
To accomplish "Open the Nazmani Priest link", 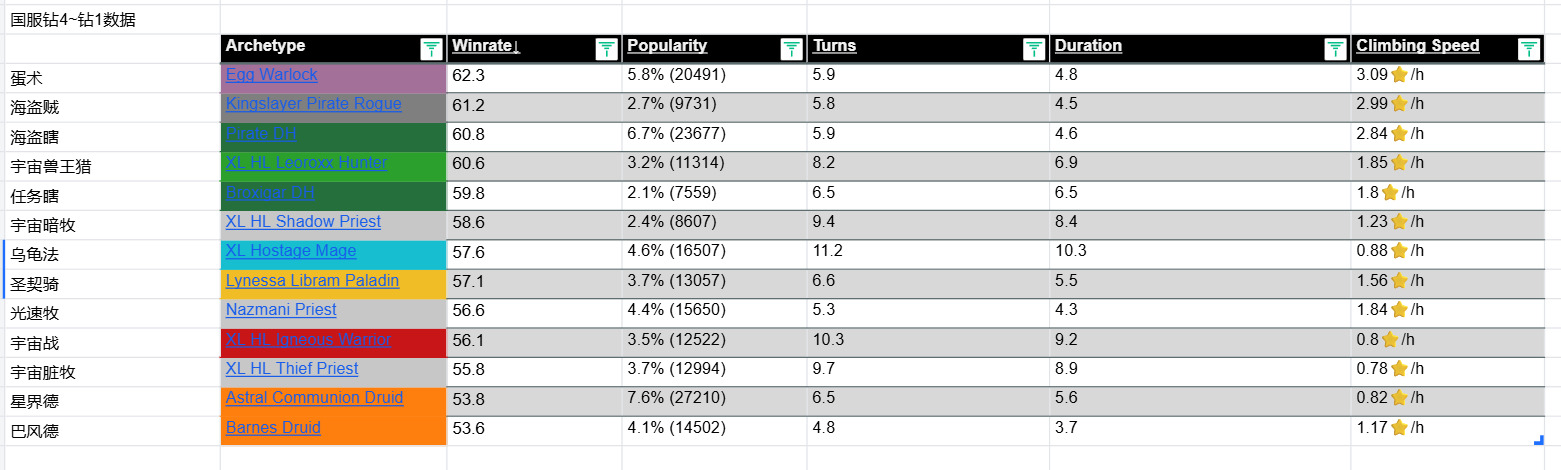I will tap(281, 310).
